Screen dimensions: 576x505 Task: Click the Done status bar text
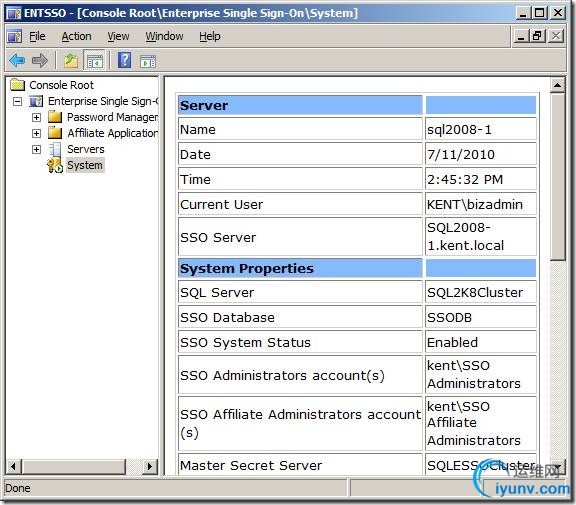18,488
